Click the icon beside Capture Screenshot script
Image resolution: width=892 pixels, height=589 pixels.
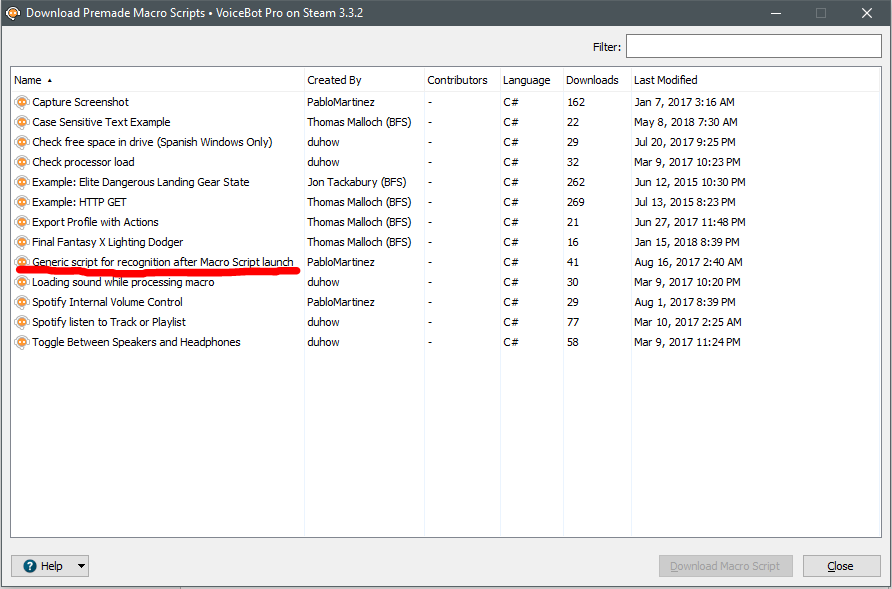click(x=22, y=102)
